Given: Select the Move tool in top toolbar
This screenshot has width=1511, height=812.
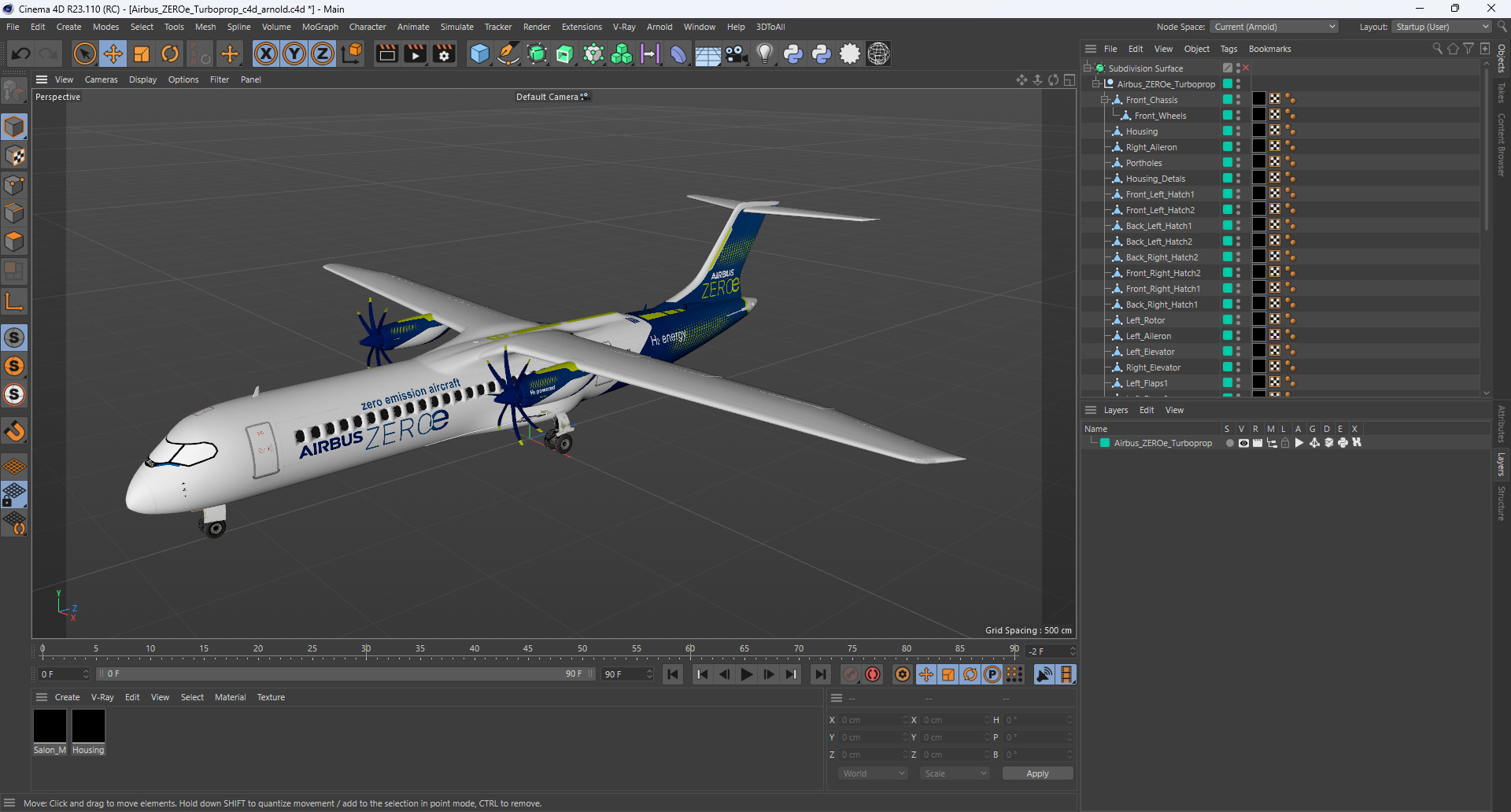Looking at the screenshot, I should click(x=113, y=54).
